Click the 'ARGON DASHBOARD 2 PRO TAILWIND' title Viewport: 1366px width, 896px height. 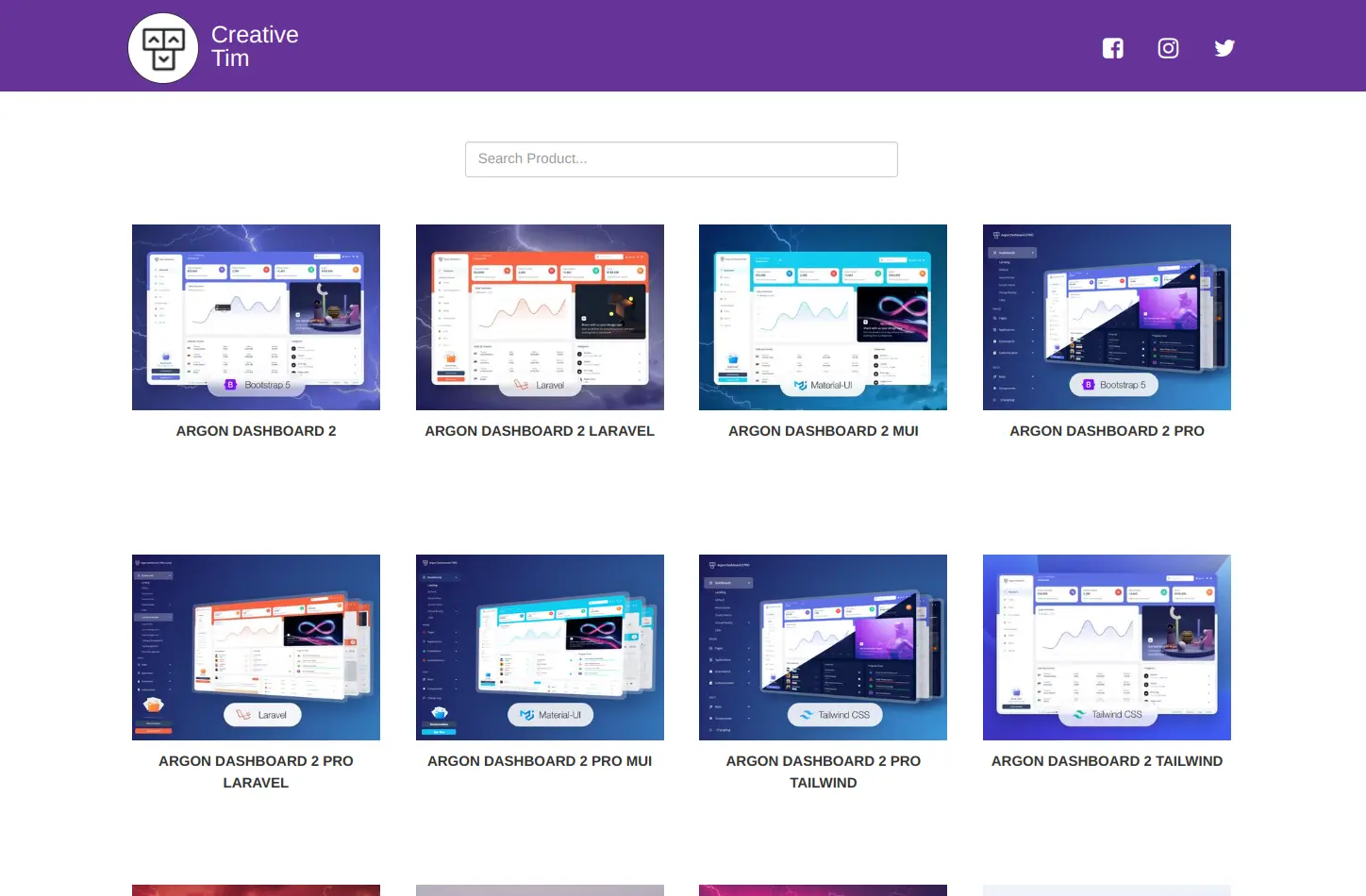pos(823,772)
